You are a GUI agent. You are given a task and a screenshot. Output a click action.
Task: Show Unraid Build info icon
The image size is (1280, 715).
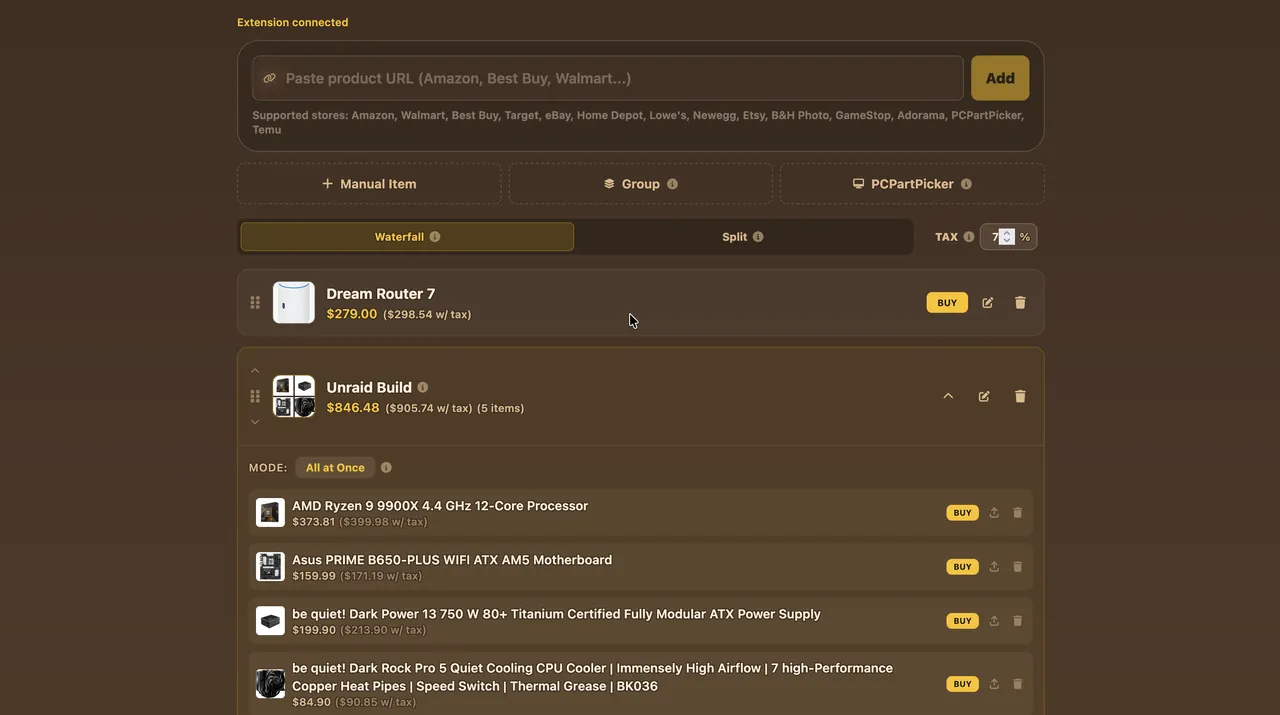click(x=423, y=387)
